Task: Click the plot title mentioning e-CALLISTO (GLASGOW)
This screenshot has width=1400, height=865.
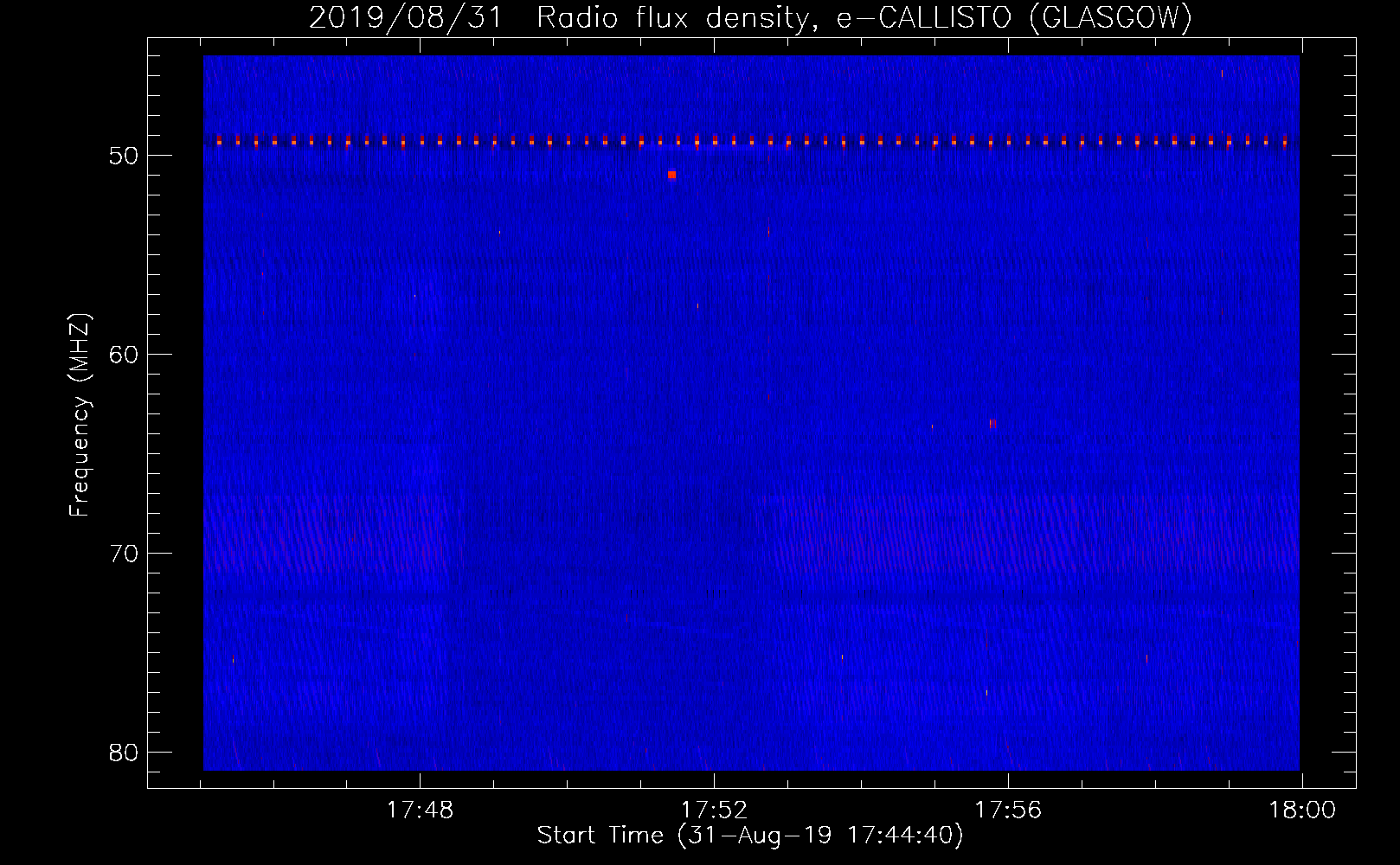Action: point(750,17)
